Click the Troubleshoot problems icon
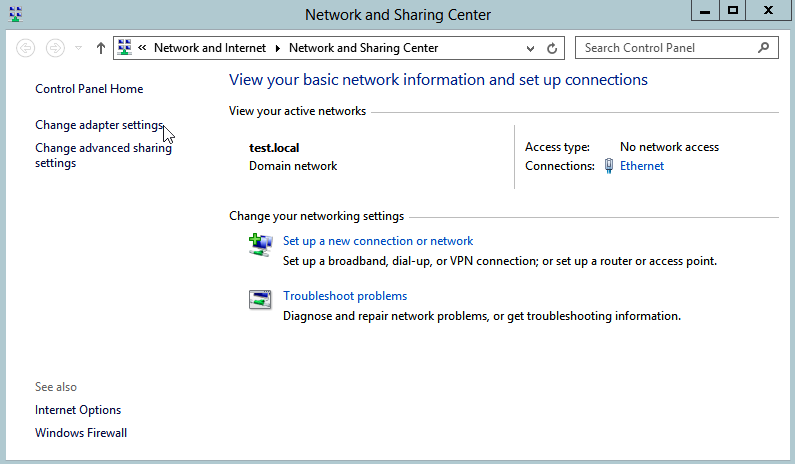This screenshot has width=795, height=464. pos(260,299)
